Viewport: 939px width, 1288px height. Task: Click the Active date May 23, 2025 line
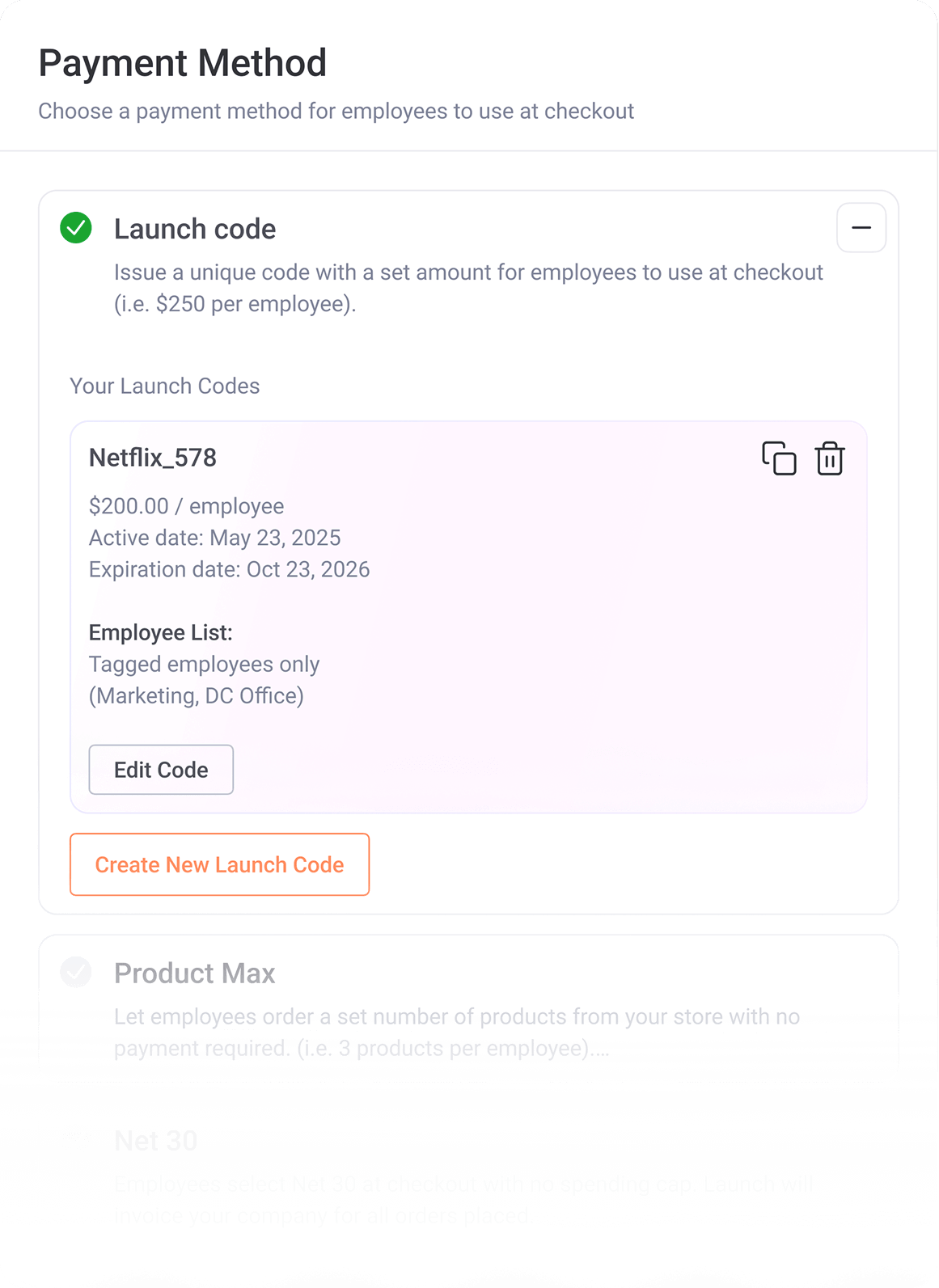pos(214,538)
